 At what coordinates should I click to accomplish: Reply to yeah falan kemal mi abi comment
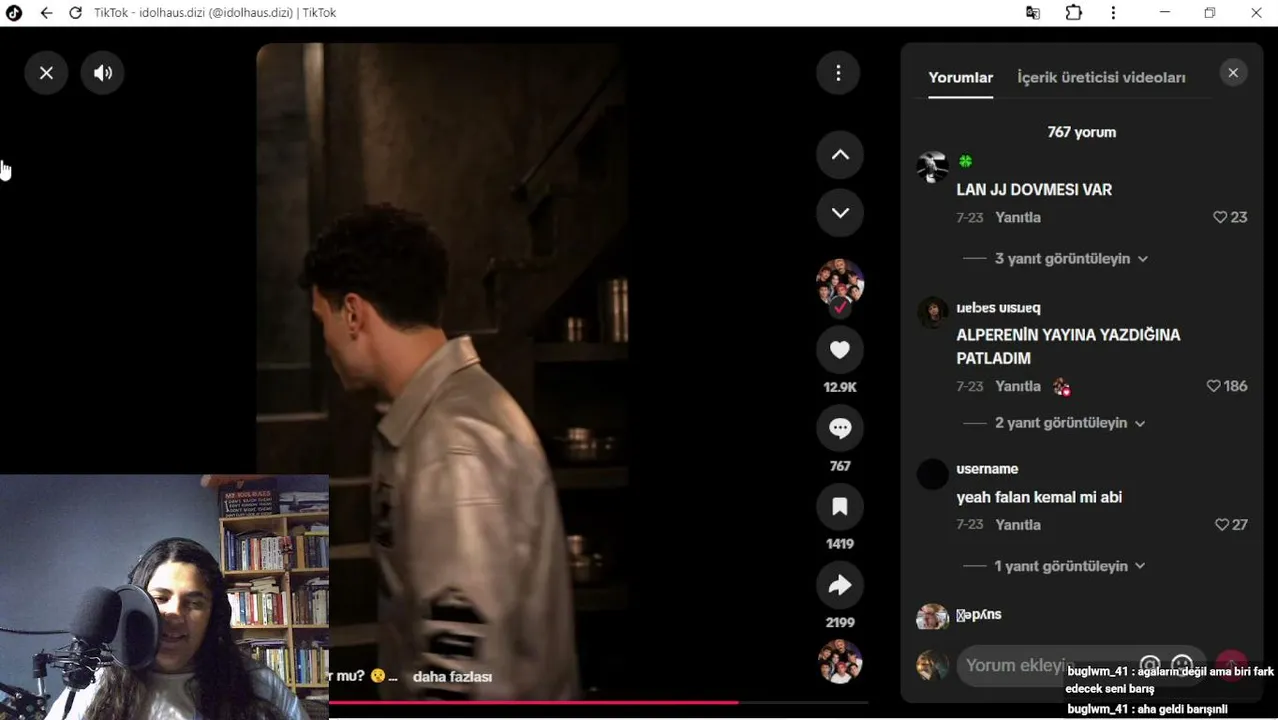(x=1018, y=524)
